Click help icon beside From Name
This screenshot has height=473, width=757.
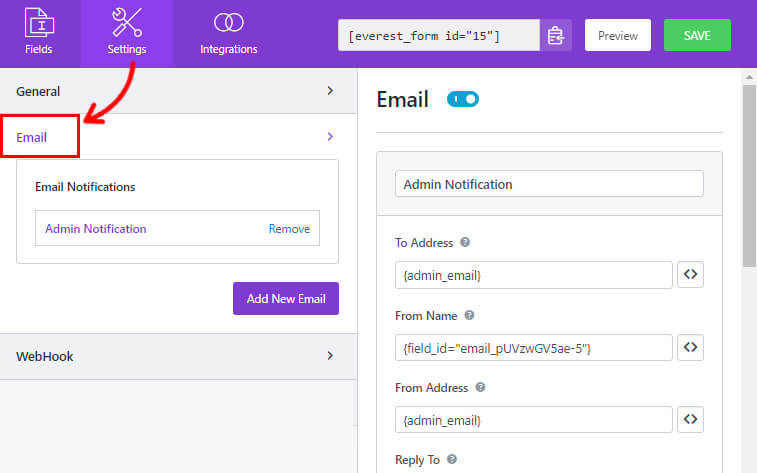pyautogui.click(x=469, y=316)
